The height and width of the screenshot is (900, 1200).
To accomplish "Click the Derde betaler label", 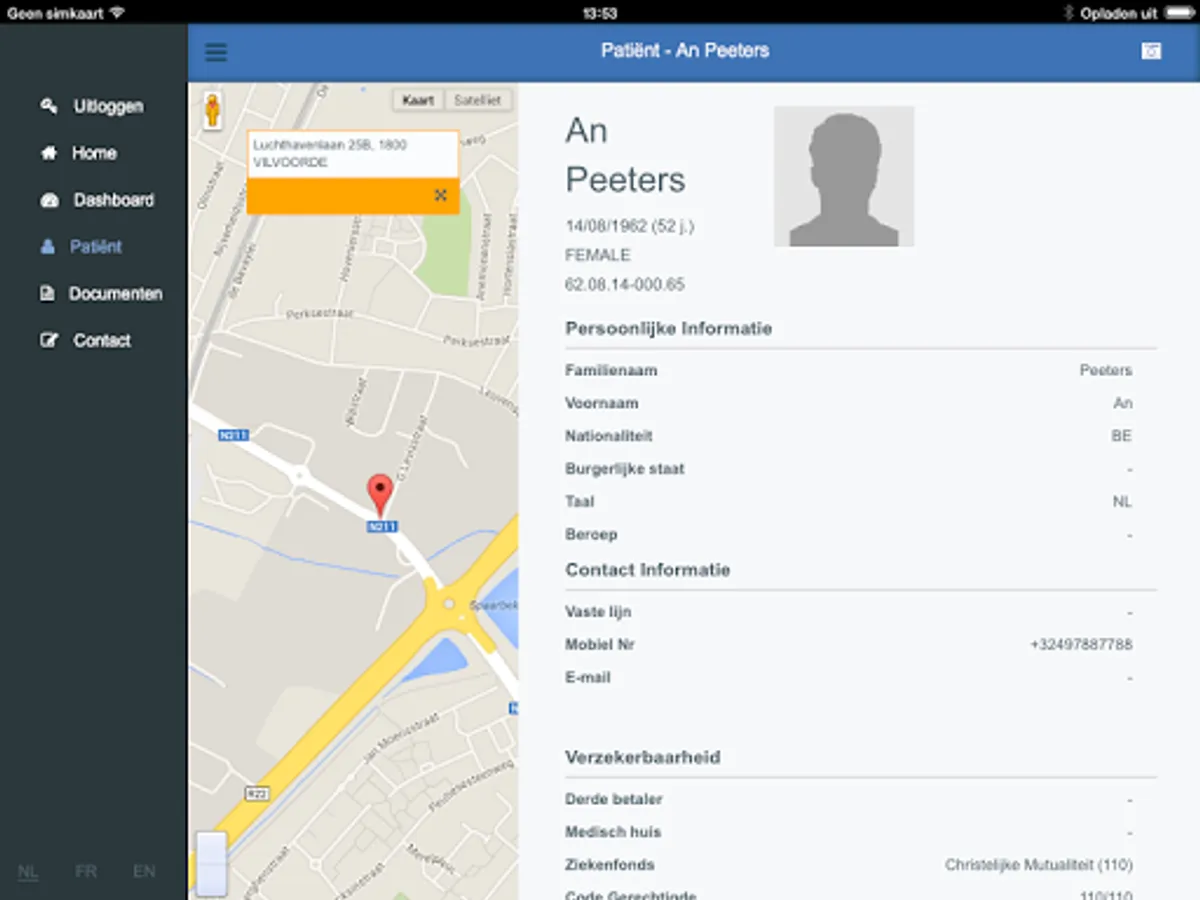I will 614,800.
